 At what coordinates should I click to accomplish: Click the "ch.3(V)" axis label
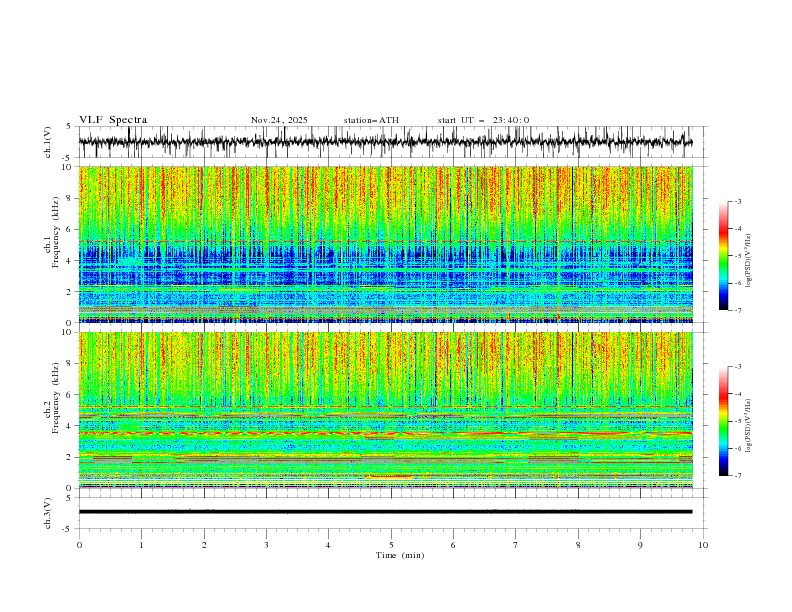point(48,513)
